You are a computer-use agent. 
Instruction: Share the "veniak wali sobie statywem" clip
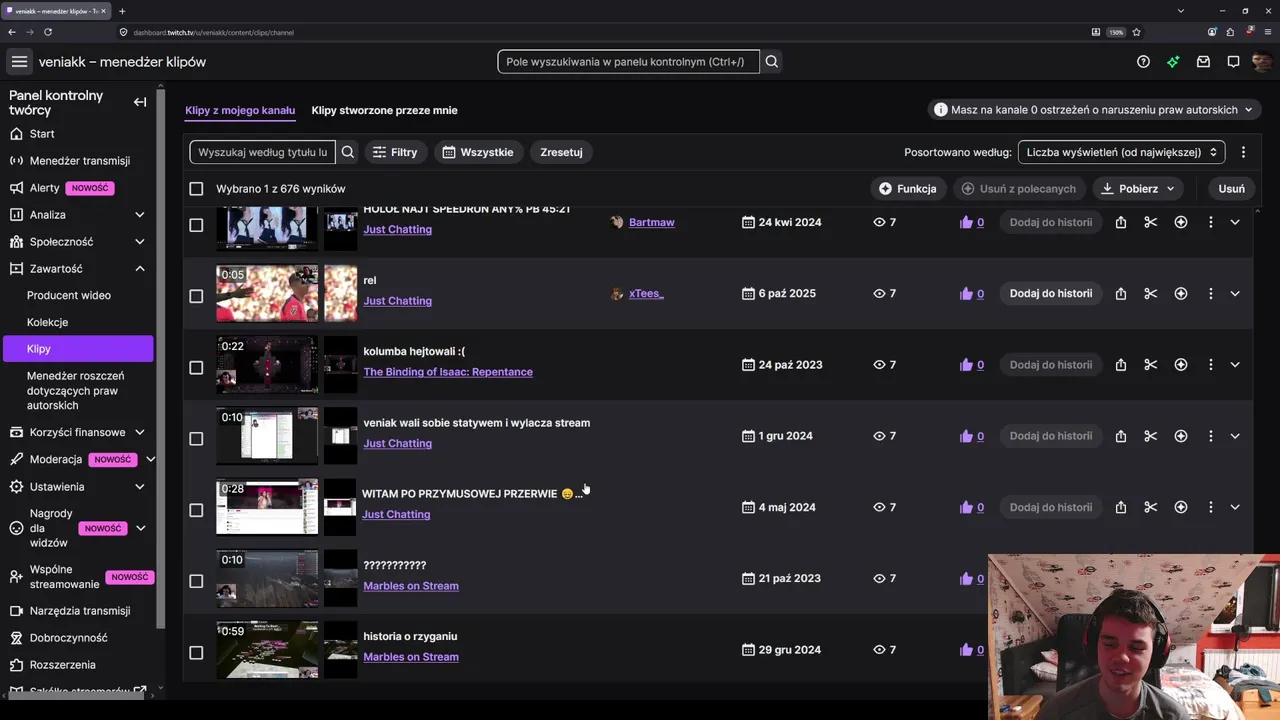click(x=1121, y=436)
